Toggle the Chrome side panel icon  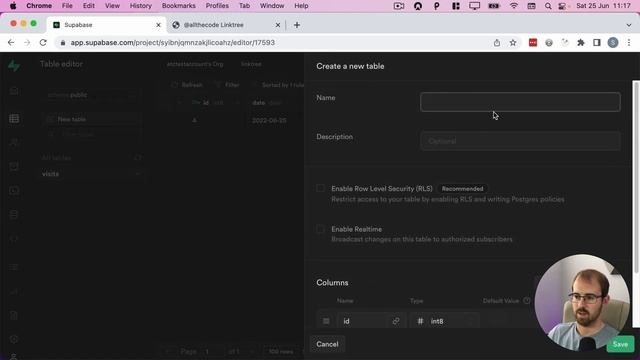tap(597, 42)
